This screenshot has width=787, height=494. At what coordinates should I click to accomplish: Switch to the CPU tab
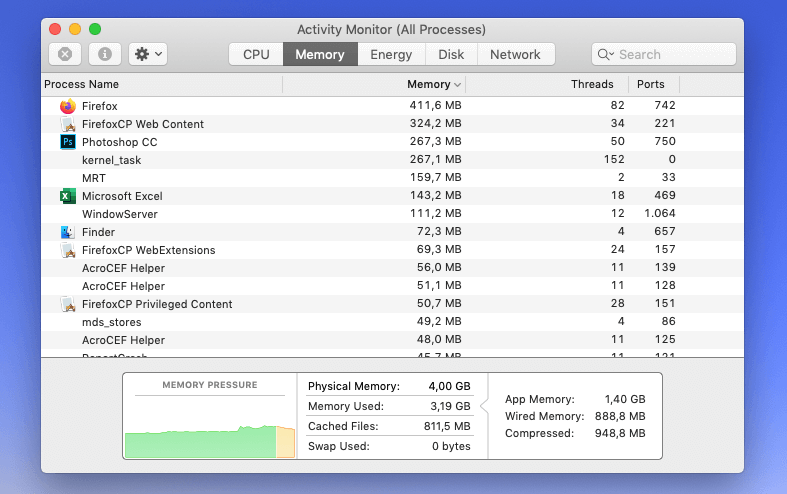[x=256, y=54]
